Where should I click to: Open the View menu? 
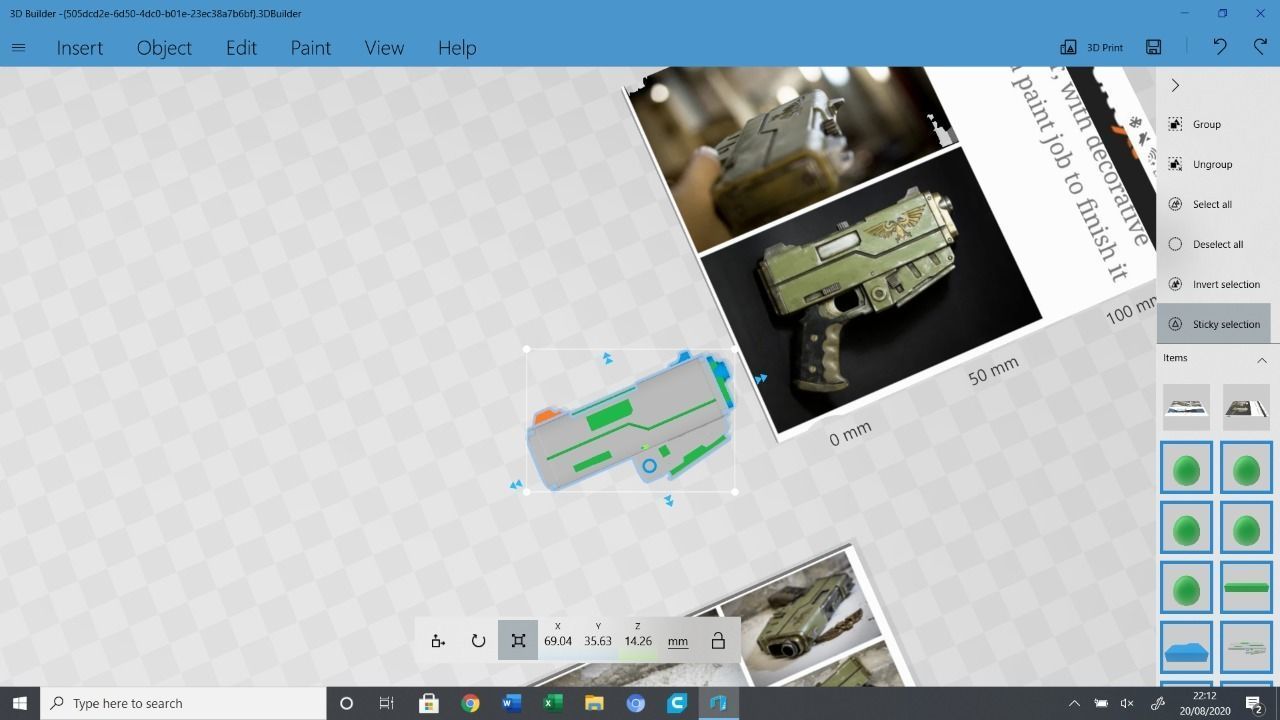[x=384, y=48]
